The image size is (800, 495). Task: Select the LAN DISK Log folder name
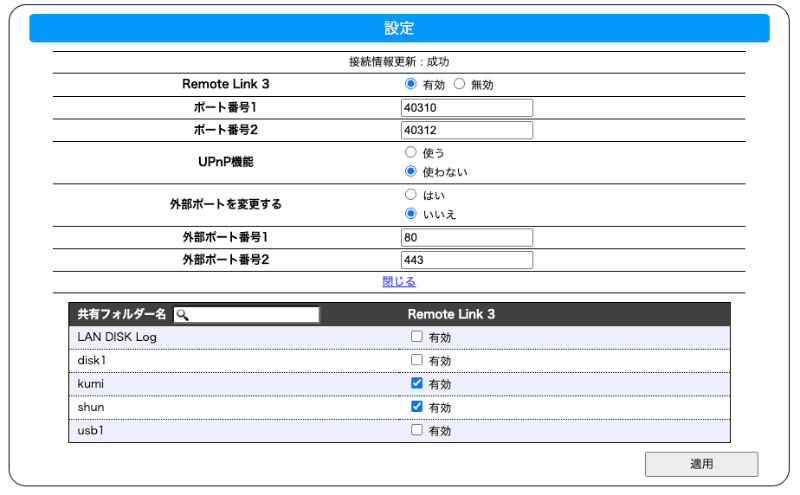(117, 337)
